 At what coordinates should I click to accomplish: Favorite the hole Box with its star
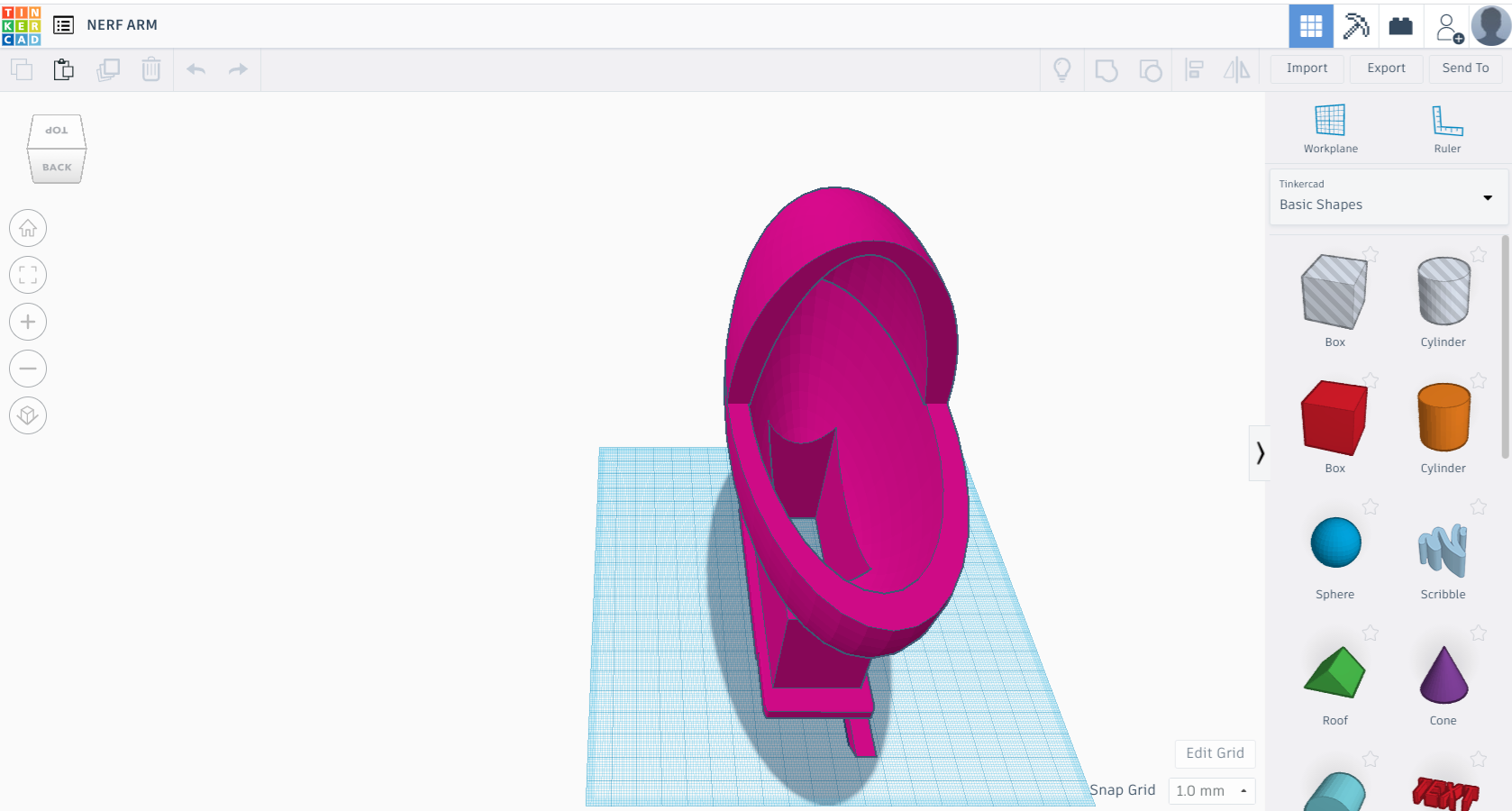1371,255
